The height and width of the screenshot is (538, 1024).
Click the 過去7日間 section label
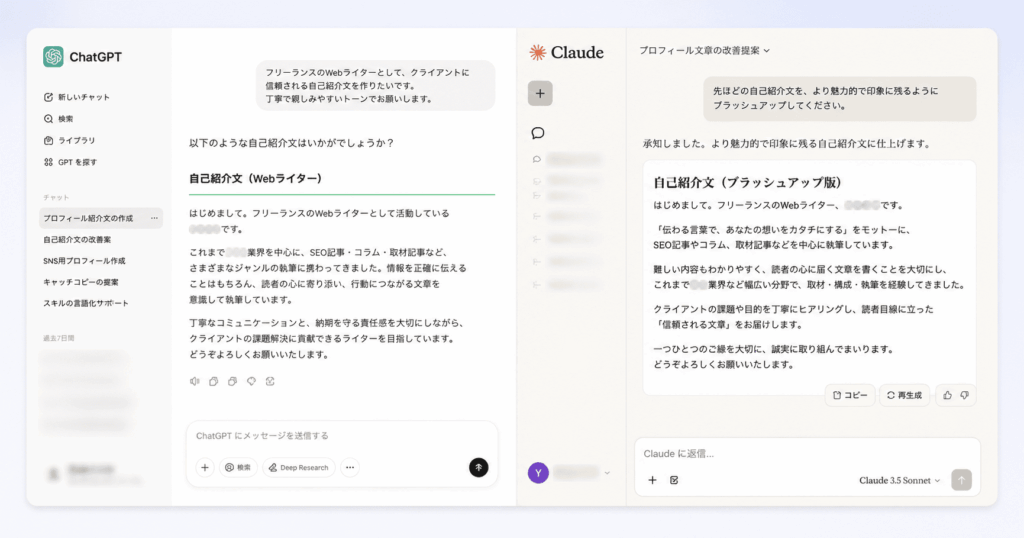point(59,338)
